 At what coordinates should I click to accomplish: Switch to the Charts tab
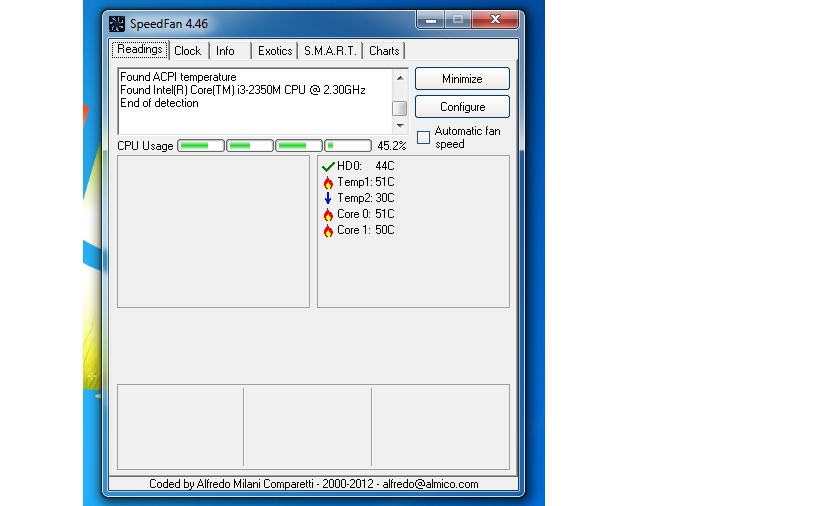point(384,51)
